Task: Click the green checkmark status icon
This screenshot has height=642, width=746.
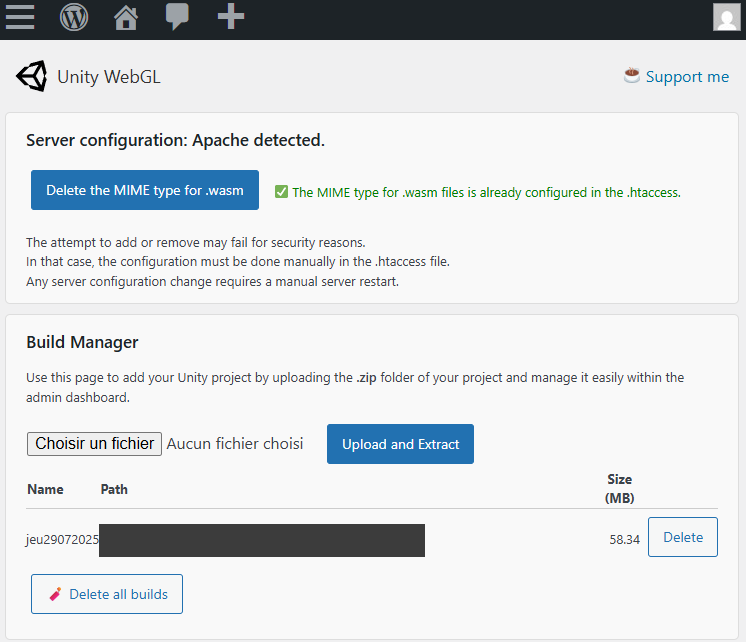Action: [281, 192]
